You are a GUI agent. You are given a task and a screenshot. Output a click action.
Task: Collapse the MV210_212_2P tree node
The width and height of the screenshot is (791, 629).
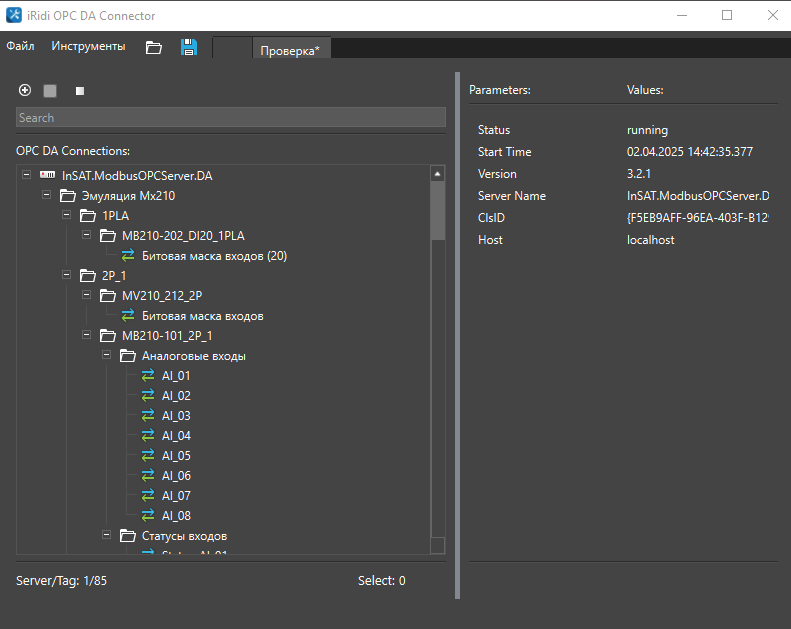[x=87, y=295]
